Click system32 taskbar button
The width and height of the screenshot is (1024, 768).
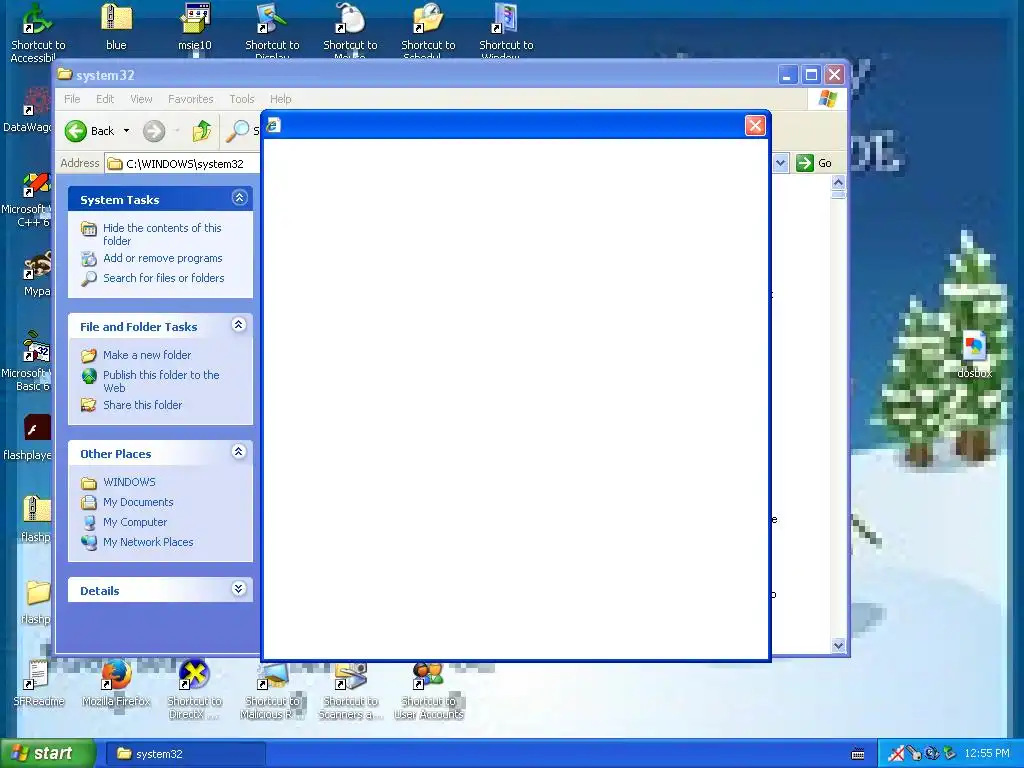185,754
